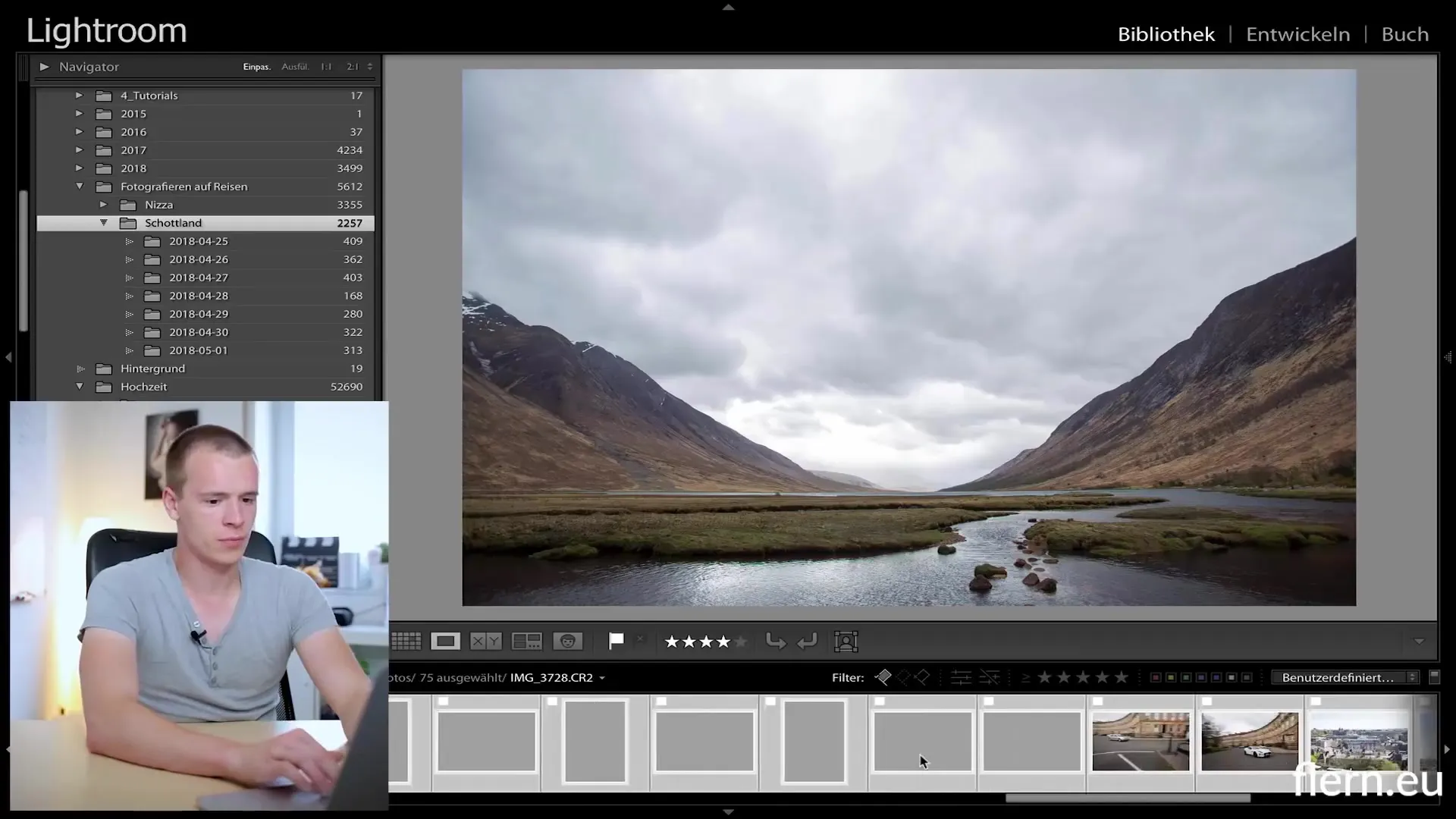1456x819 pixels.
Task: Select the white car crescent thumbnail
Action: 1250,741
